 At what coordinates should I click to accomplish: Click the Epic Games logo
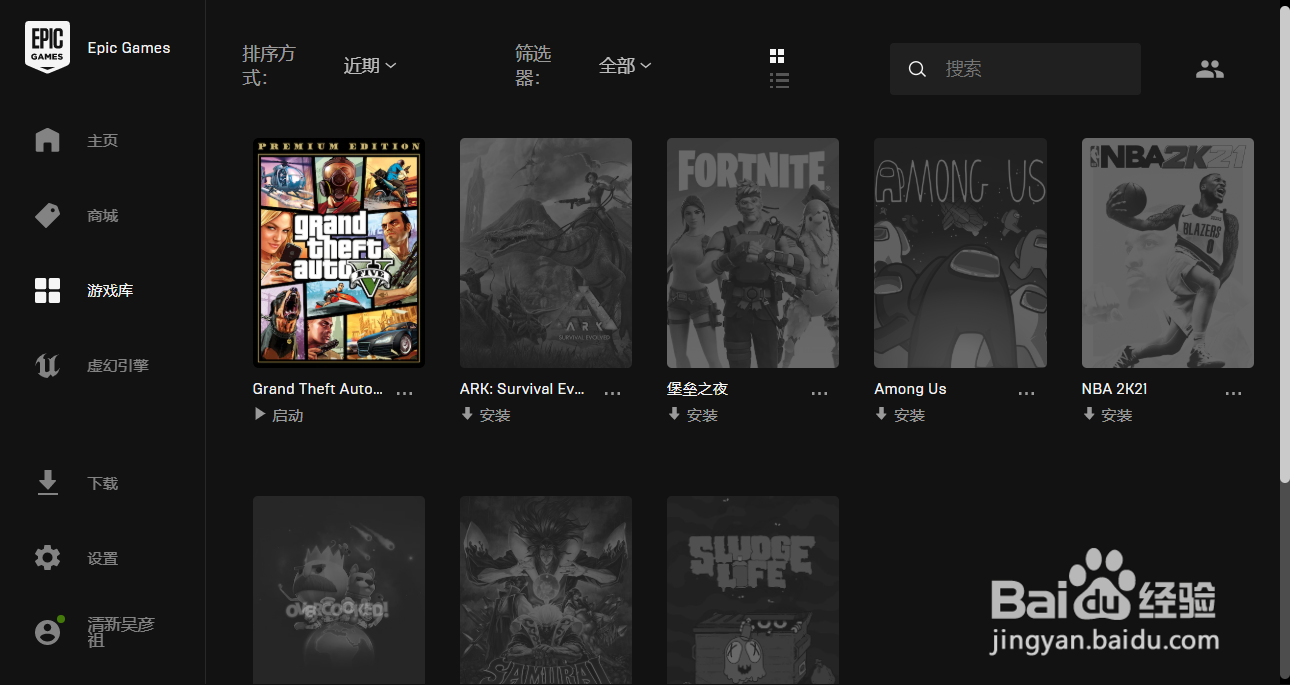pos(47,47)
